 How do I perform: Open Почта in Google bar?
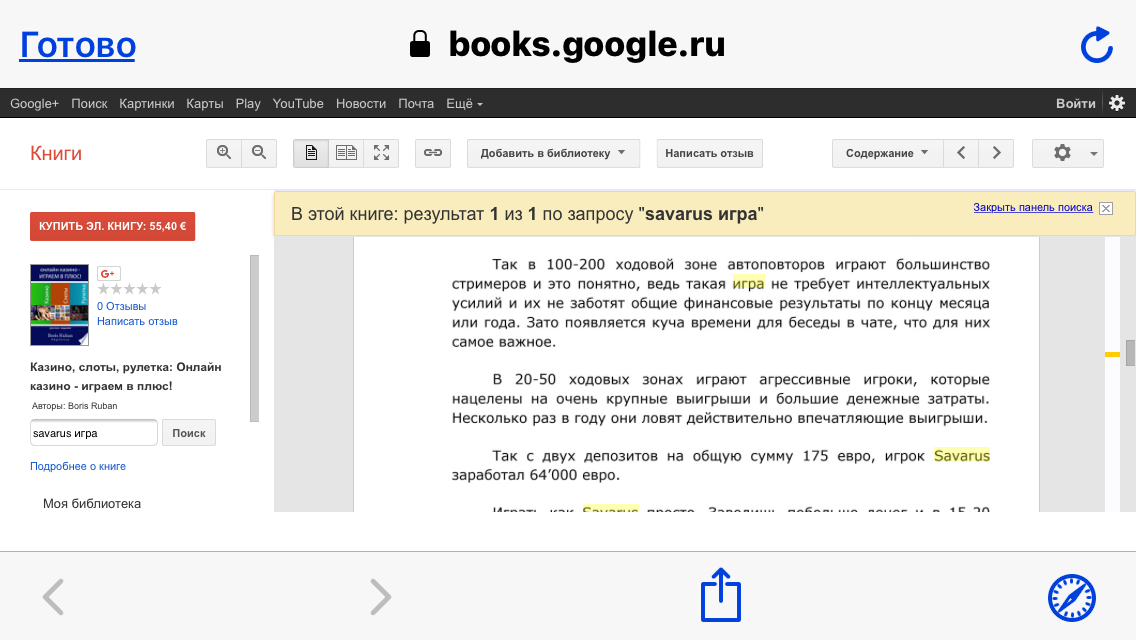tap(416, 104)
